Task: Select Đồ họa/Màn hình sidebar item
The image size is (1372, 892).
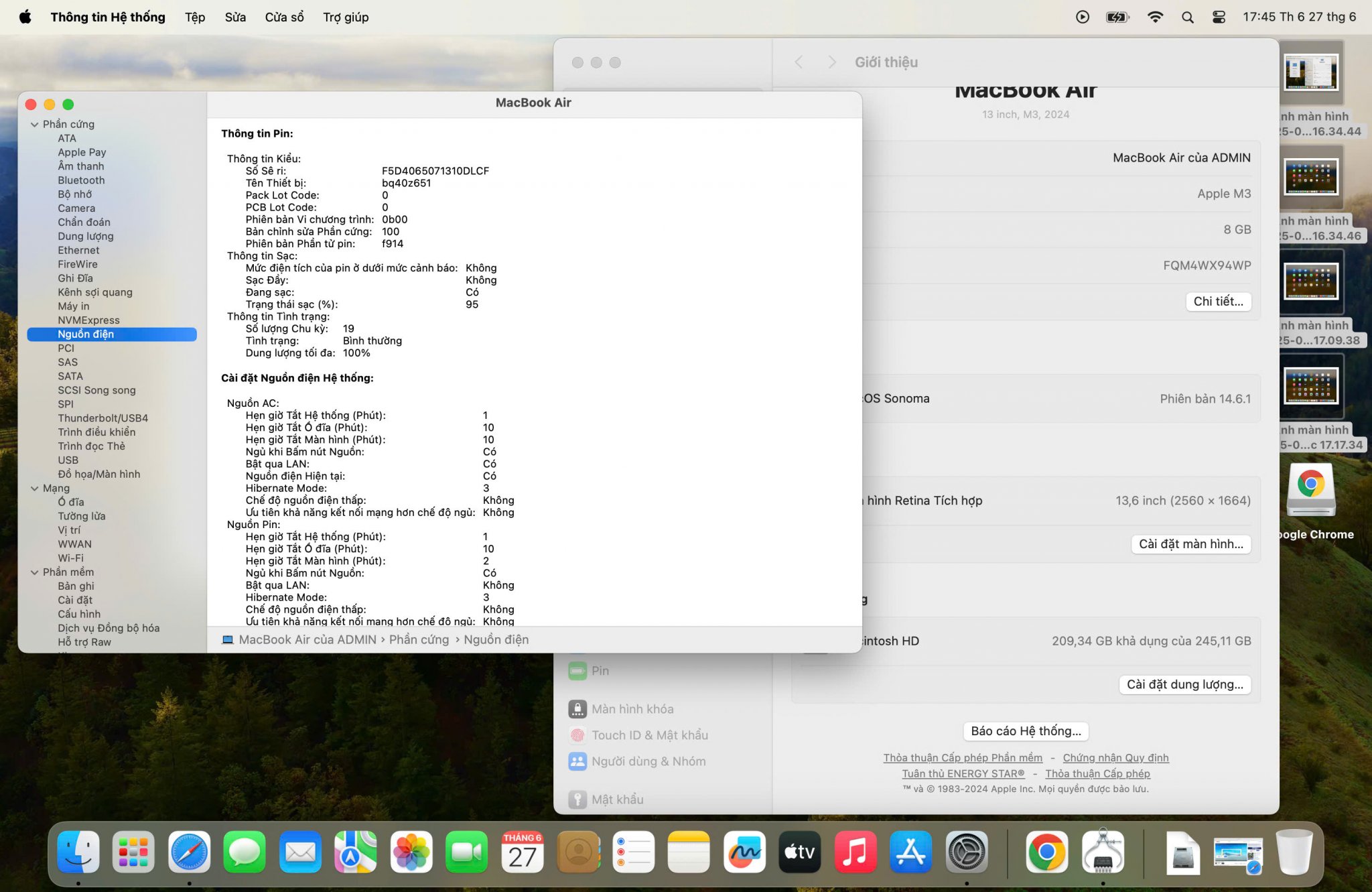Action: [98, 474]
